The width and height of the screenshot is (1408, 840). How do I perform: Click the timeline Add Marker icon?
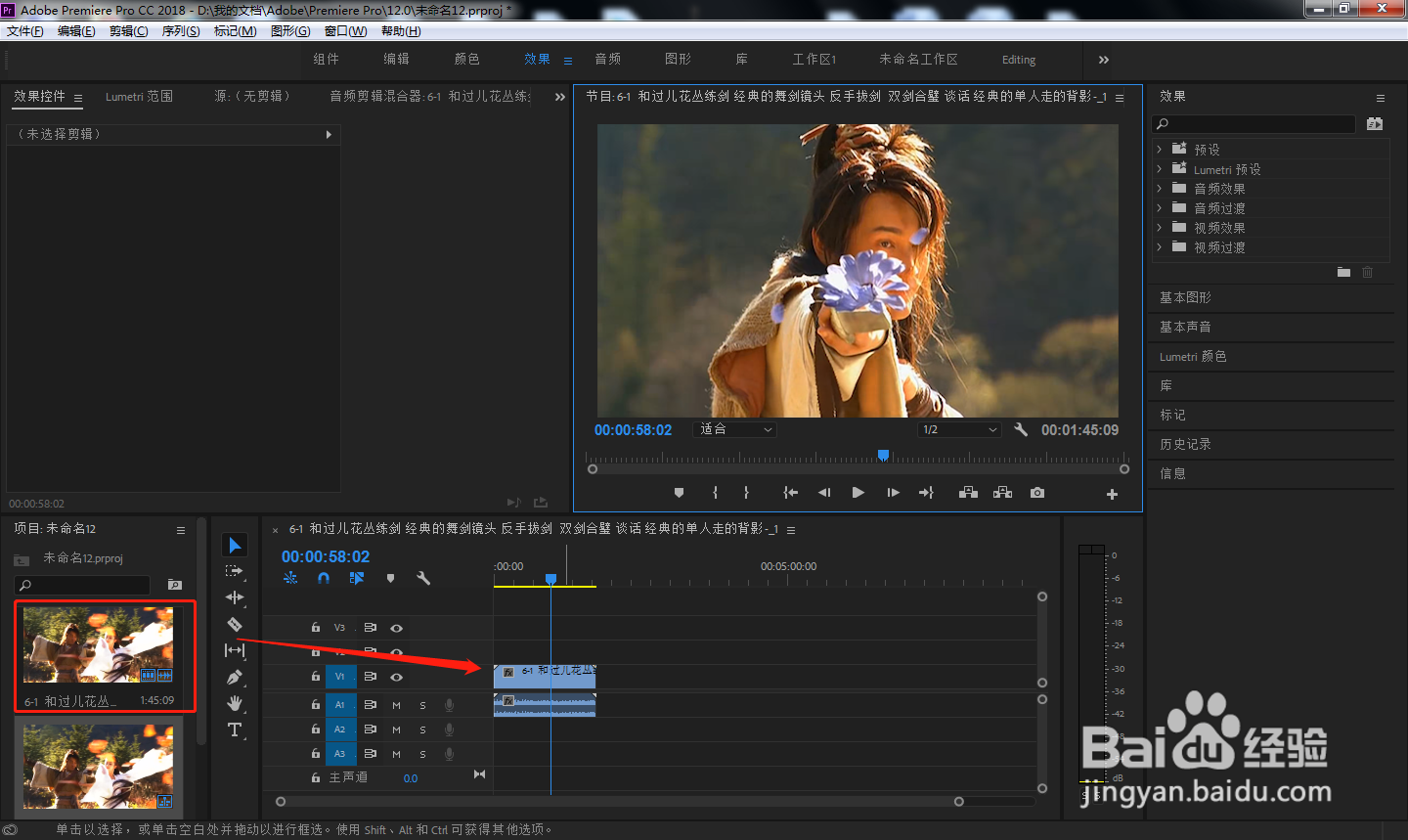click(390, 578)
